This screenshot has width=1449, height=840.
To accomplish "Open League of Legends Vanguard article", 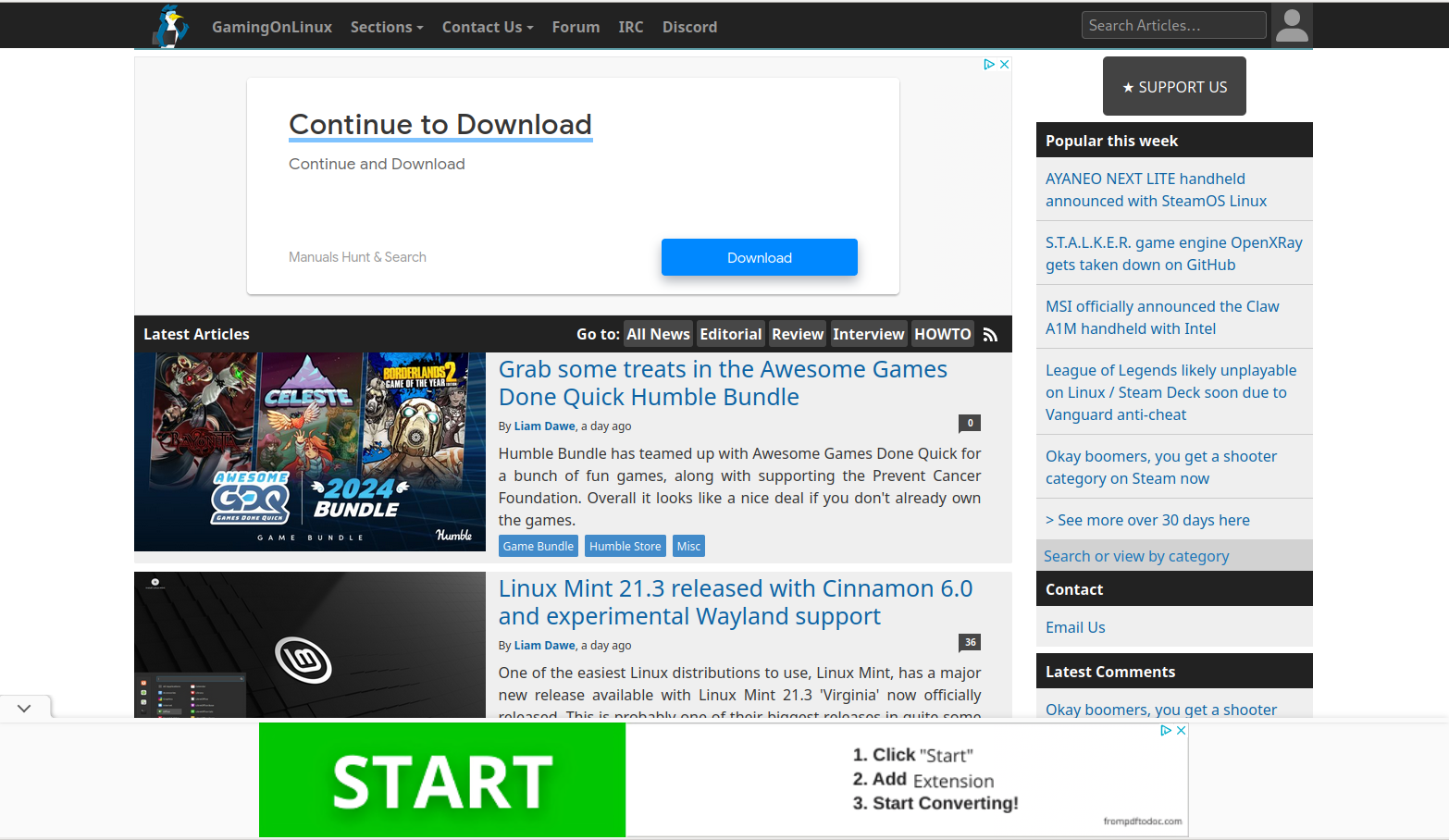I will [1170, 392].
